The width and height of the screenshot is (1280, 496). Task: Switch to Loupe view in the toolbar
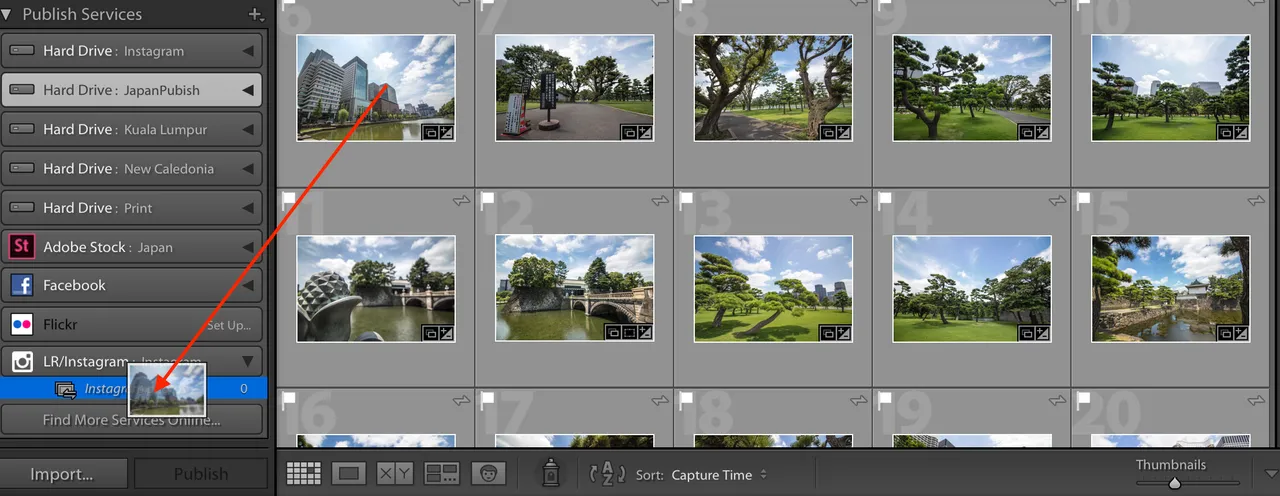coord(349,474)
